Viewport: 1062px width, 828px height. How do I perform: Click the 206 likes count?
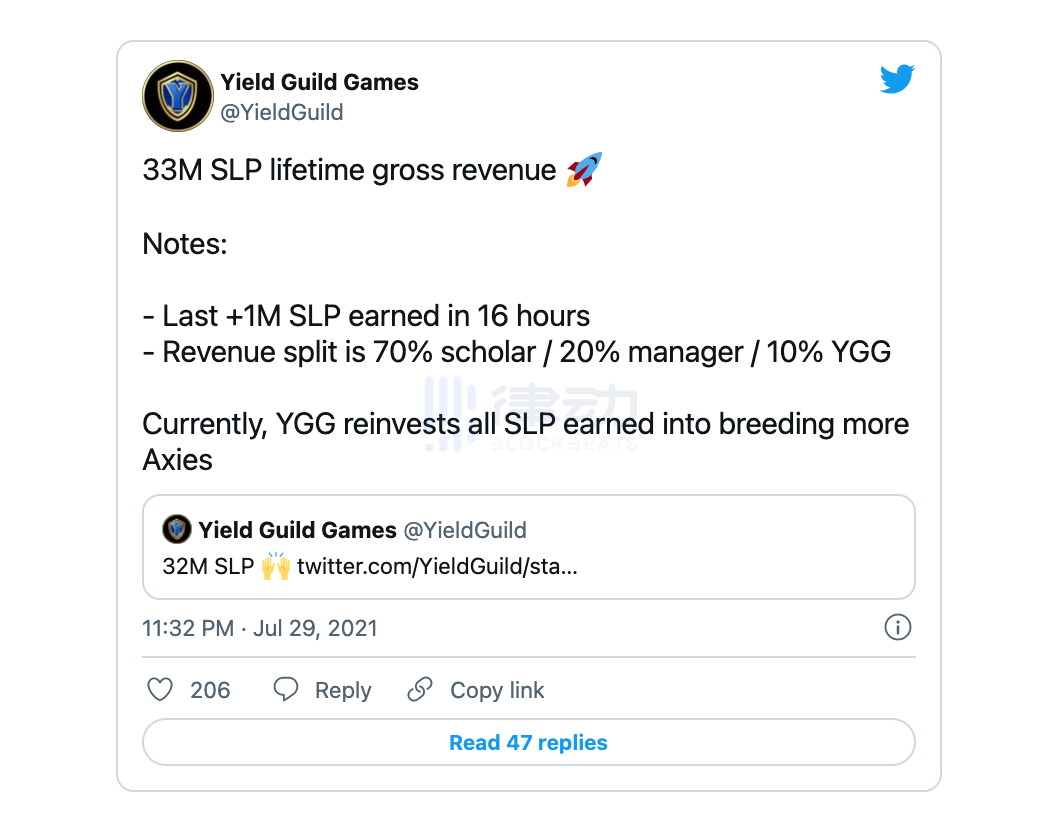point(210,690)
